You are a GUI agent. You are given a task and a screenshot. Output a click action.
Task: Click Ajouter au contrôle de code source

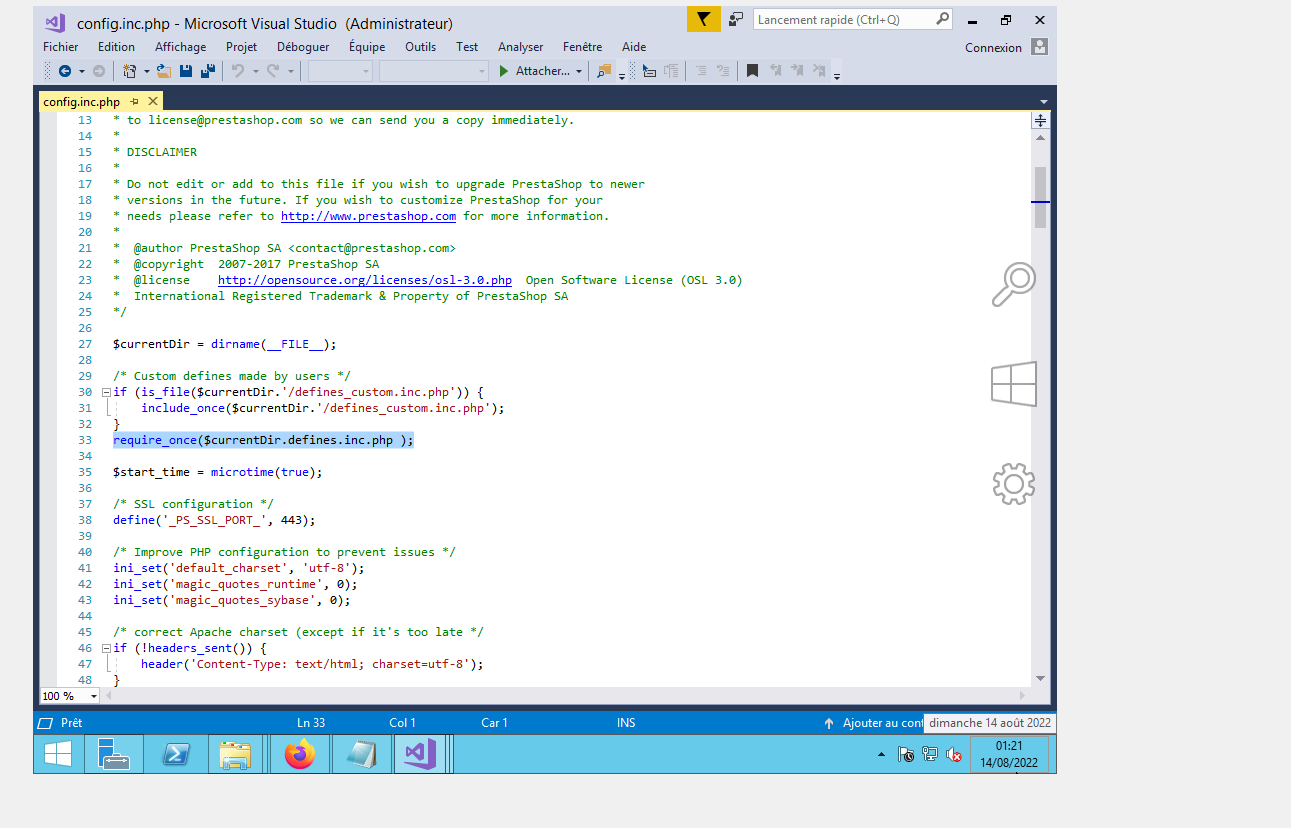[872, 723]
